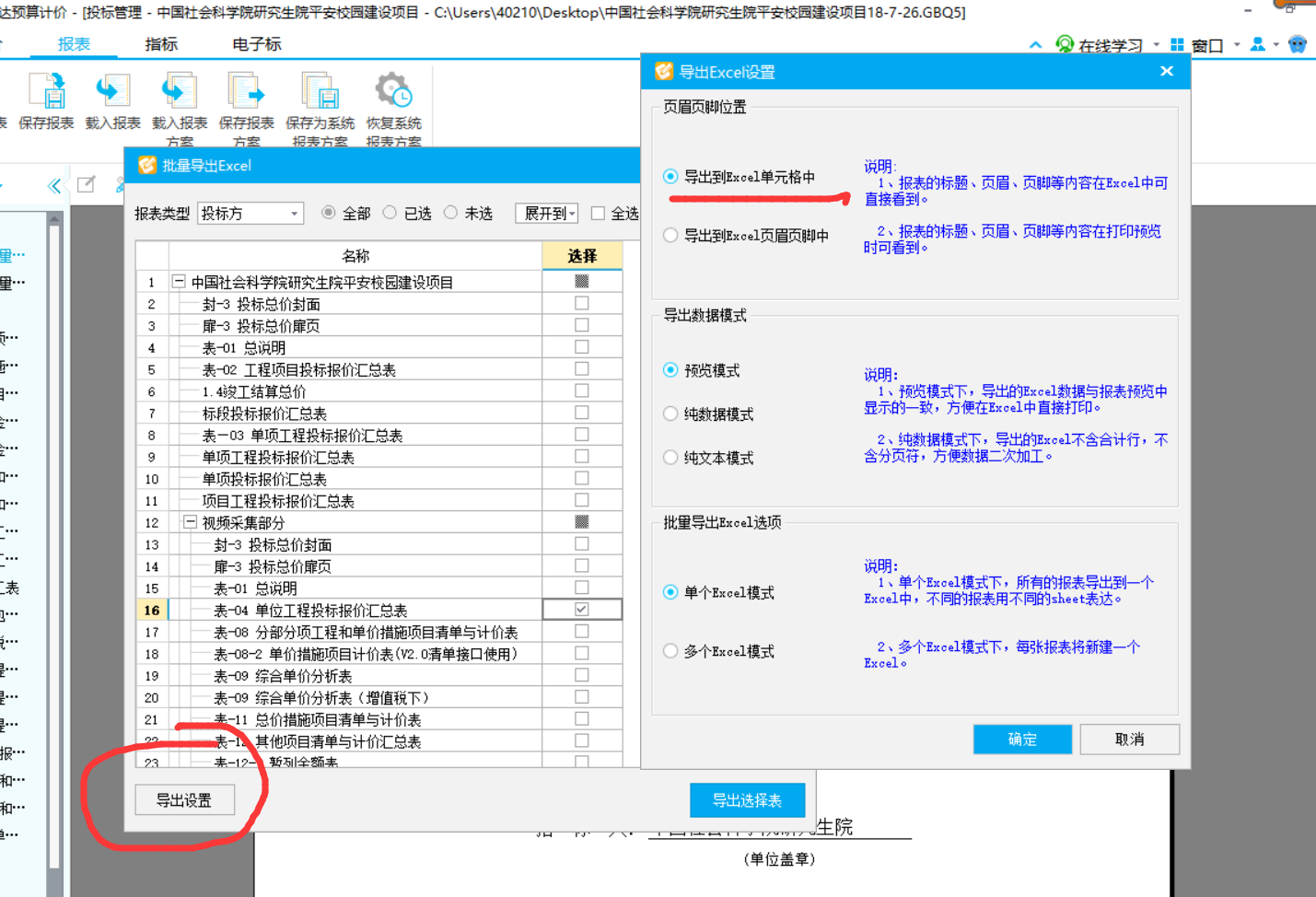Select 导出到Excel单元格中 radio option
This screenshot has width=1316, height=897.
coord(670,177)
